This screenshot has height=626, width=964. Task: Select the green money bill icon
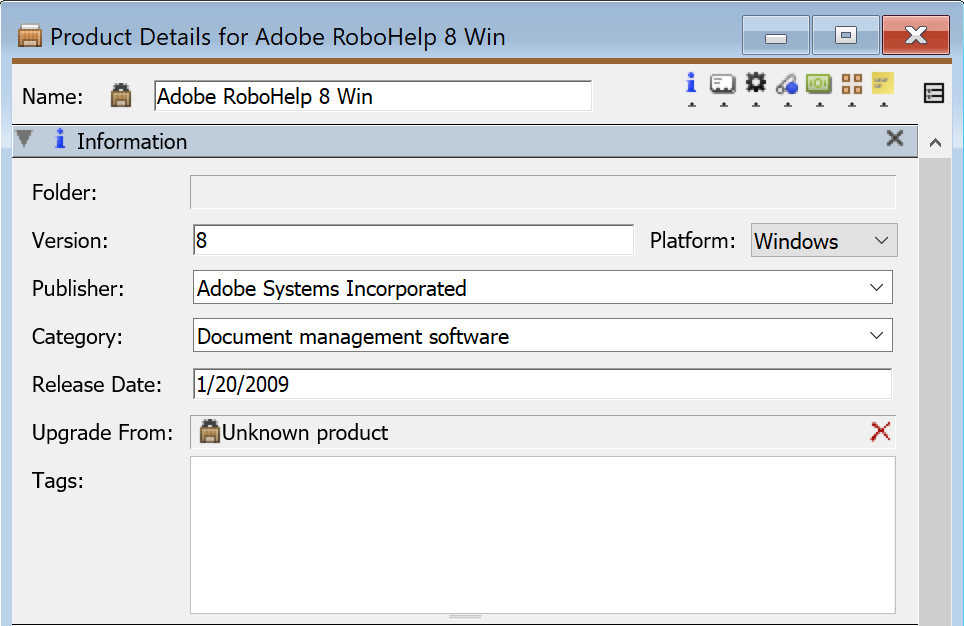[819, 84]
